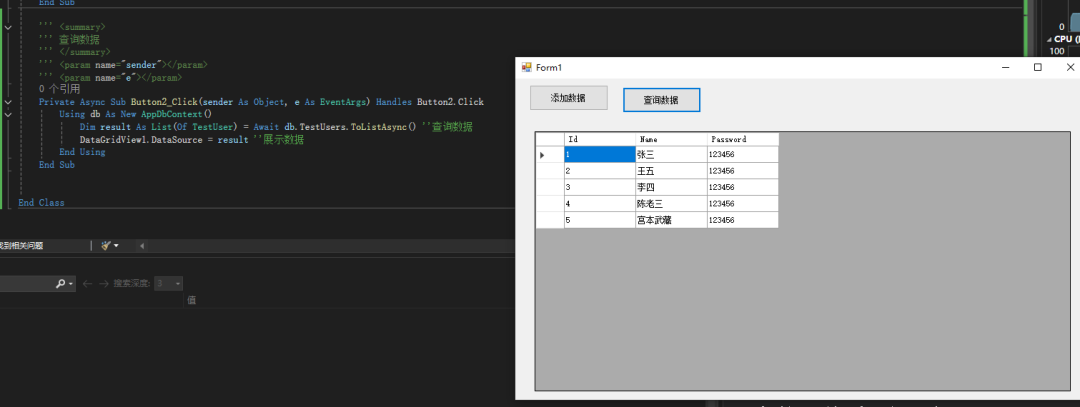Collapse the summary comment block
The image size is (1080, 407).
click(x=8, y=28)
